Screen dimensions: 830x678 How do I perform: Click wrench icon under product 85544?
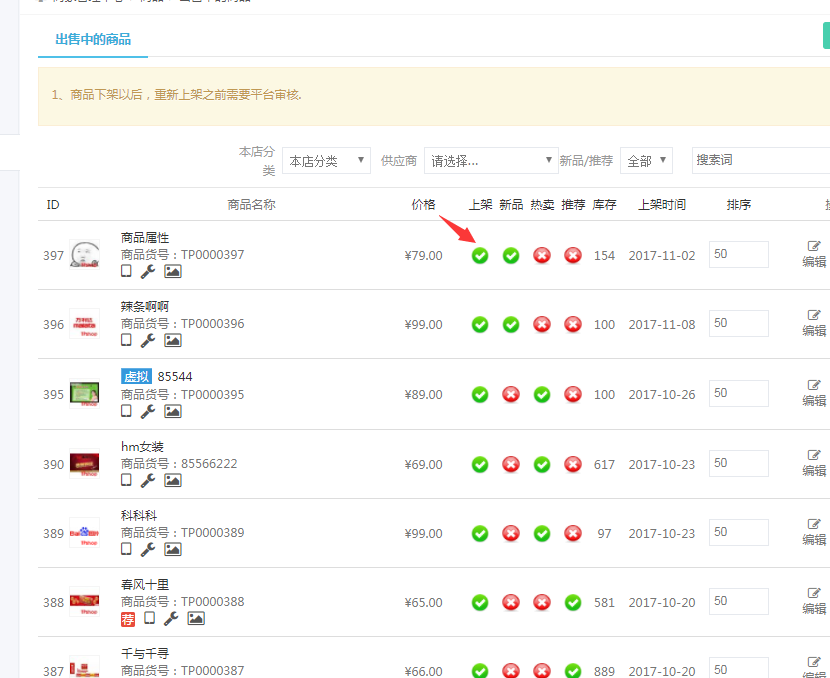[x=148, y=411]
